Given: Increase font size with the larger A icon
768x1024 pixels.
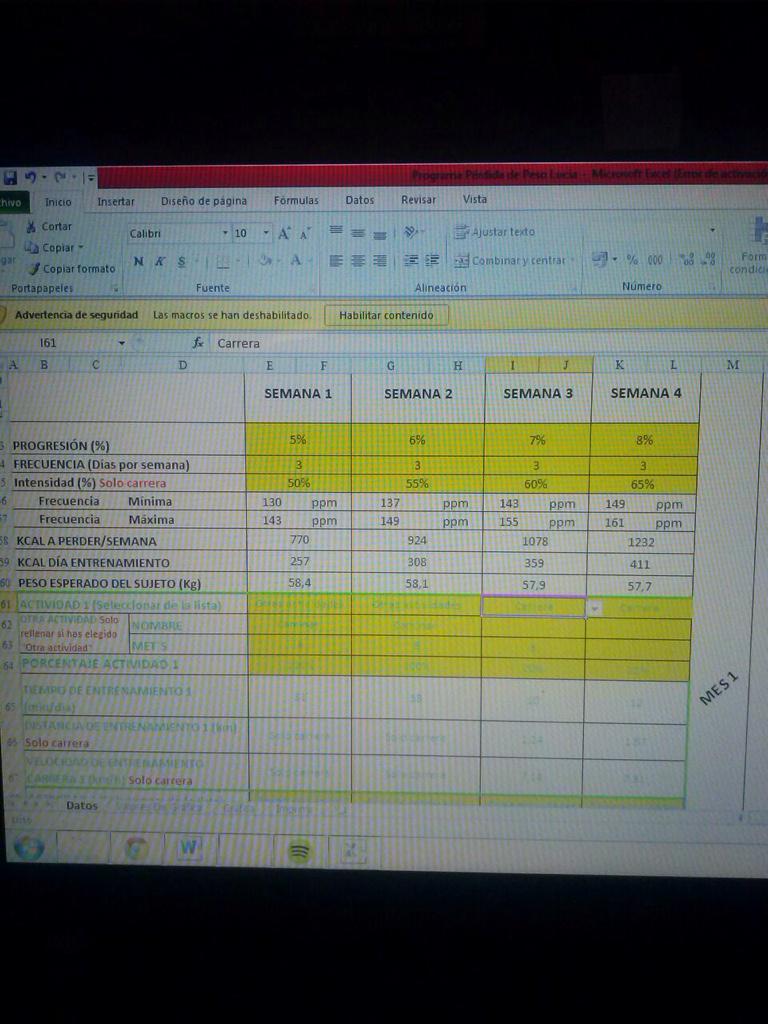Looking at the screenshot, I should pyautogui.click(x=284, y=233).
